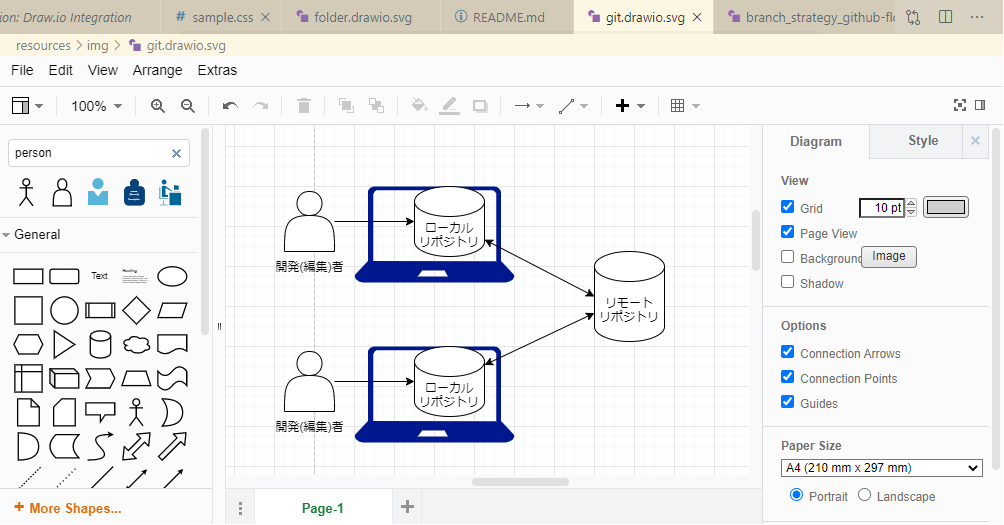Screen dimensions: 1004x525
Task: Select the hexagon shape in General palette
Action: pyautogui.click(x=28, y=344)
